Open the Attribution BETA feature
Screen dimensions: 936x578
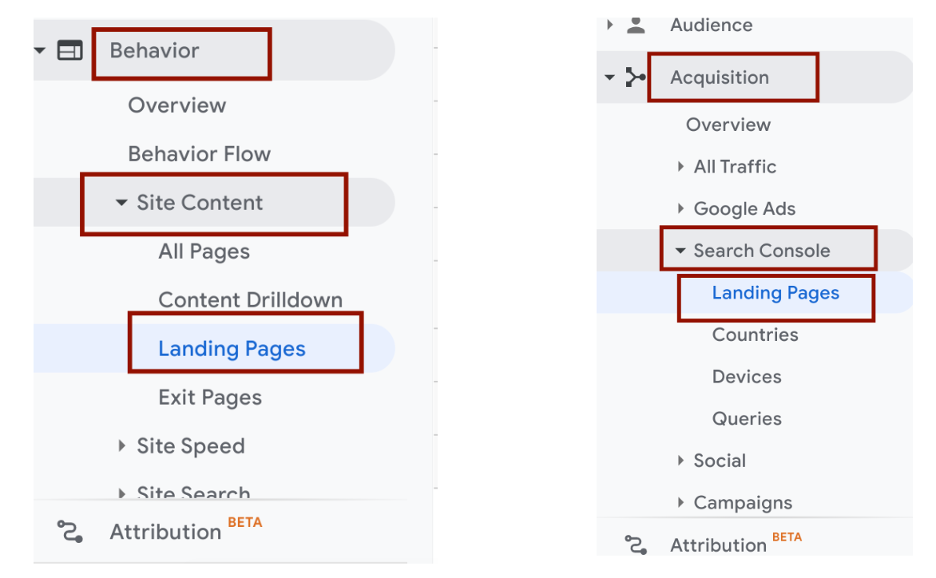(x=163, y=531)
